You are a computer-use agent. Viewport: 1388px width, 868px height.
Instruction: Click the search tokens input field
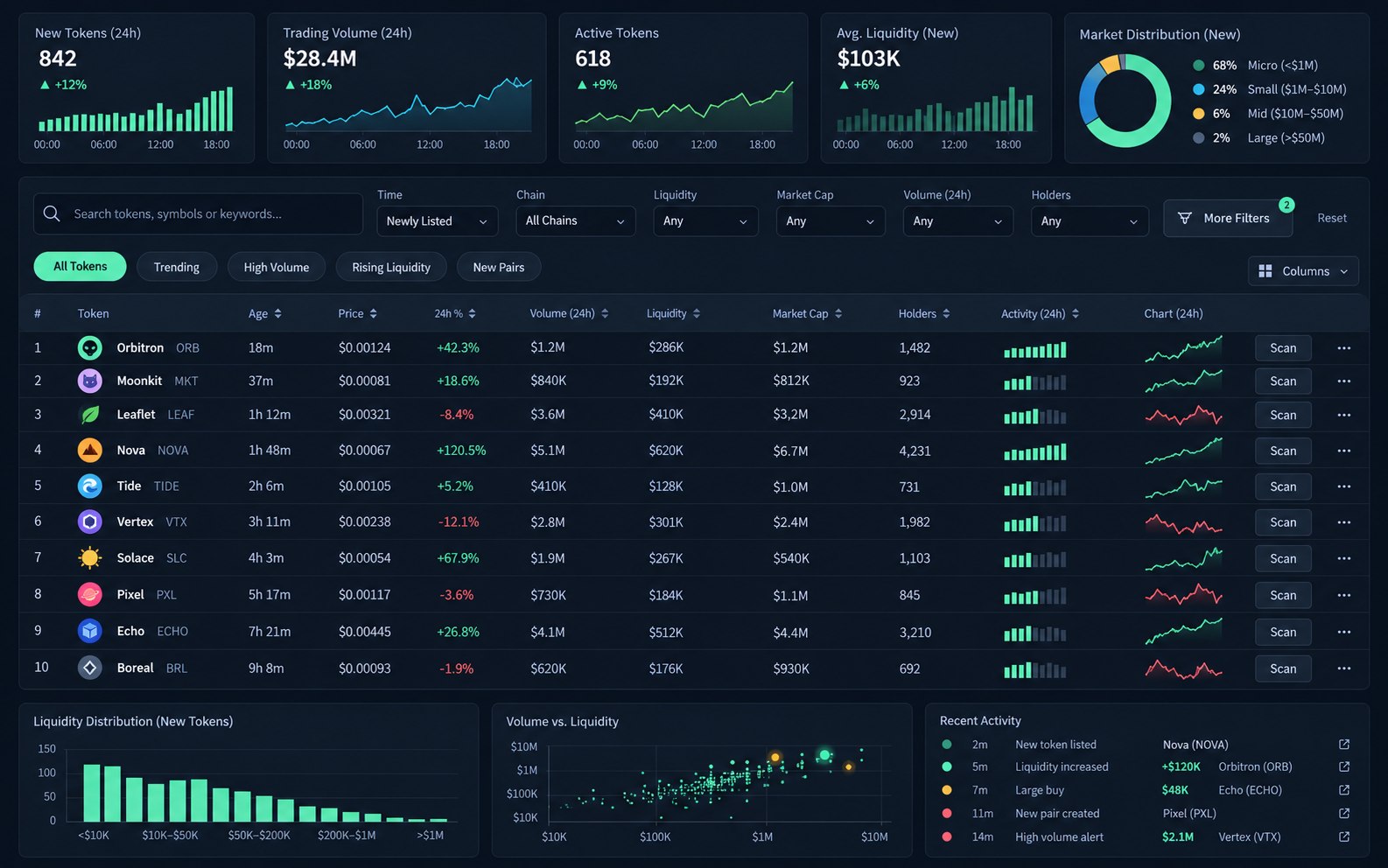click(x=198, y=213)
